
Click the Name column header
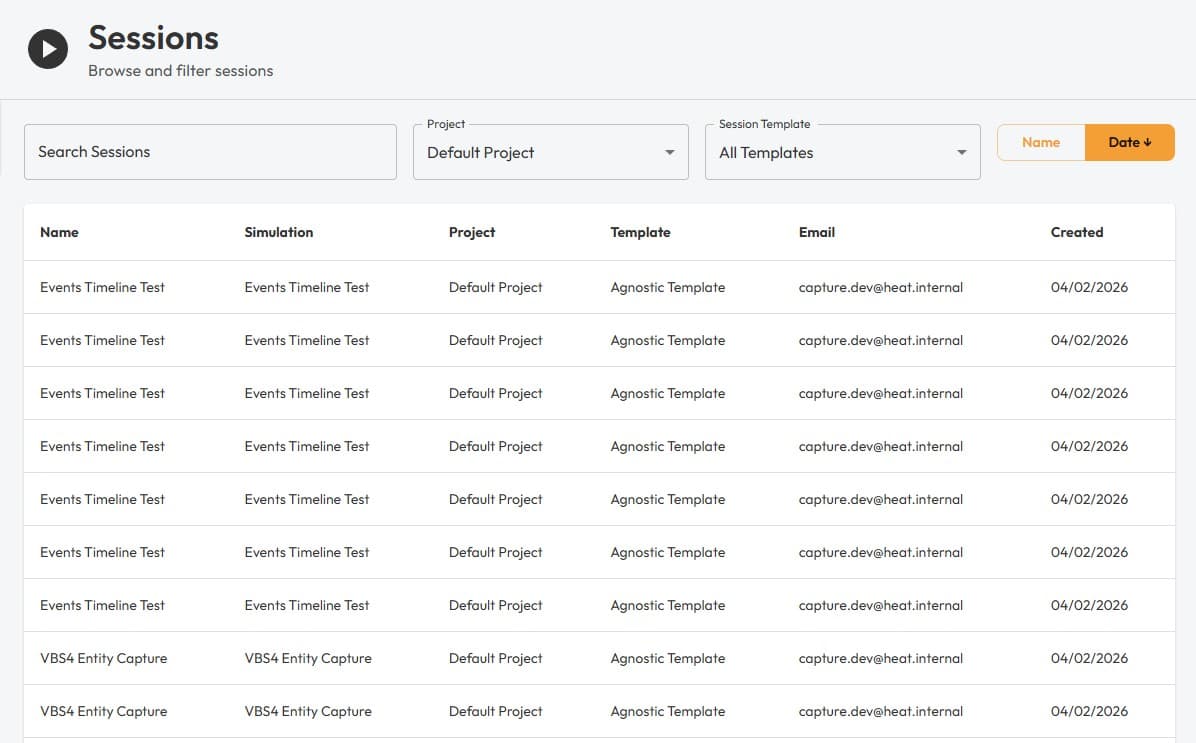point(59,232)
